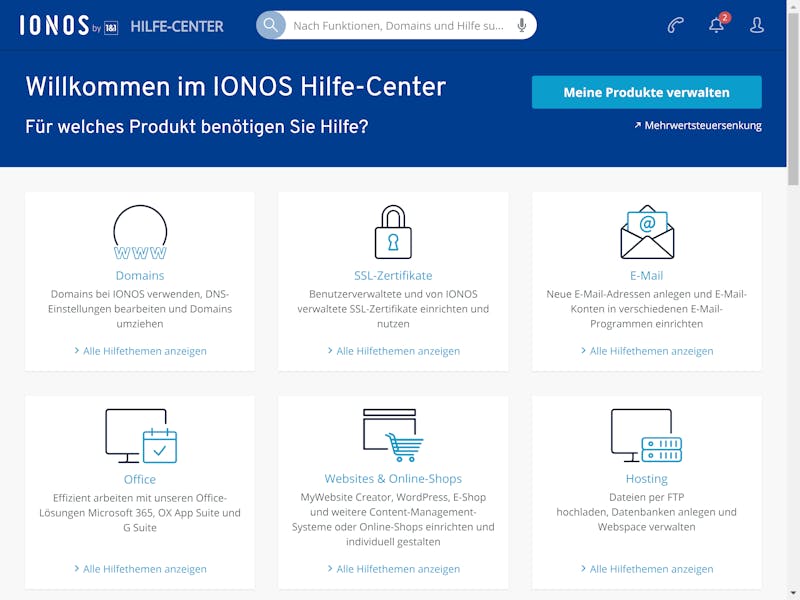Click the MyWebsite Creator description text
The height and width of the screenshot is (600, 800).
coord(393,519)
